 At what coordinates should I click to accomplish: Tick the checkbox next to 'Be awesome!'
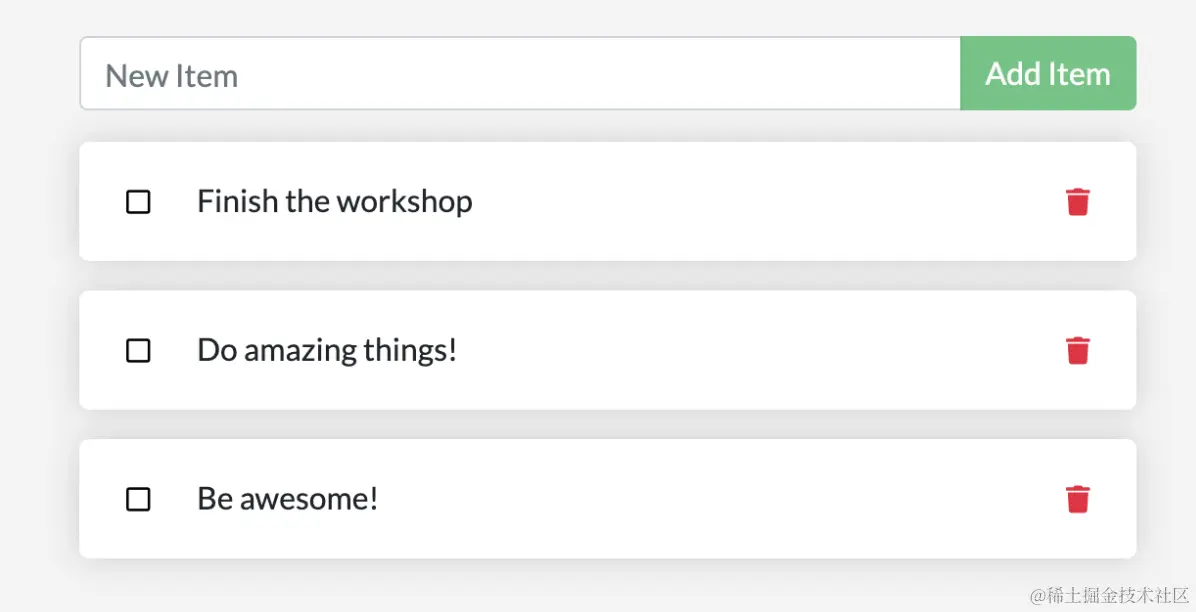[x=138, y=499]
